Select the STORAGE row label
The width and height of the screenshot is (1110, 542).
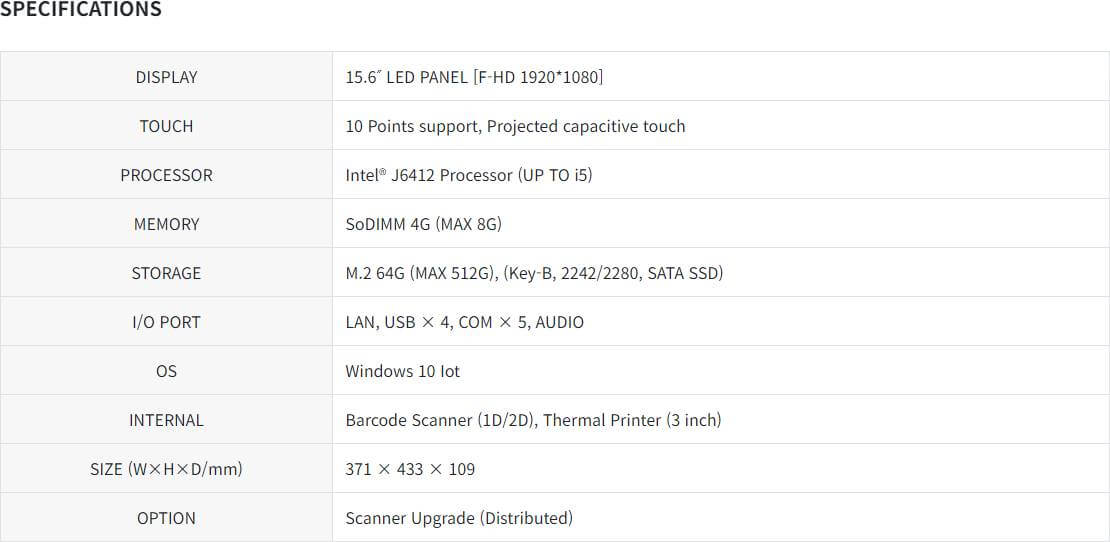(x=166, y=273)
